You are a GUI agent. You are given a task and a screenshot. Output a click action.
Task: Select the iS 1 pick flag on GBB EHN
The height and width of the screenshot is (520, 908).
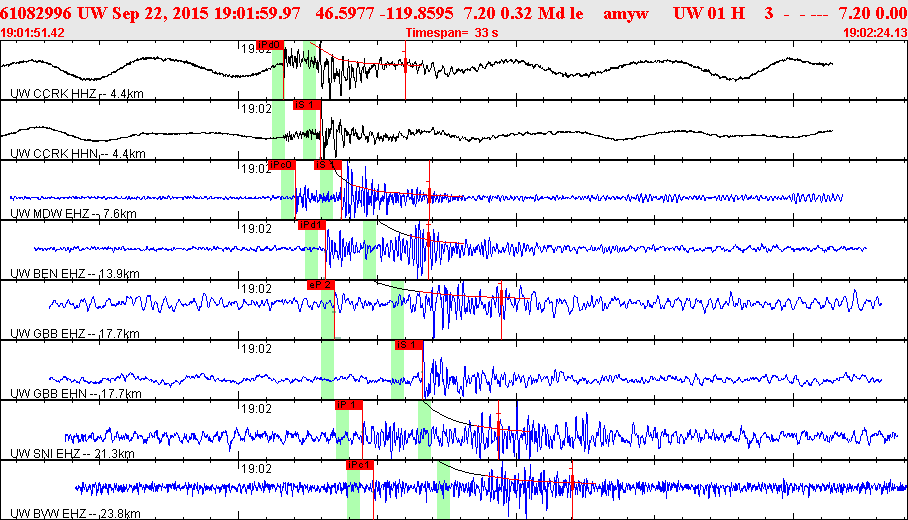pyautogui.click(x=409, y=345)
